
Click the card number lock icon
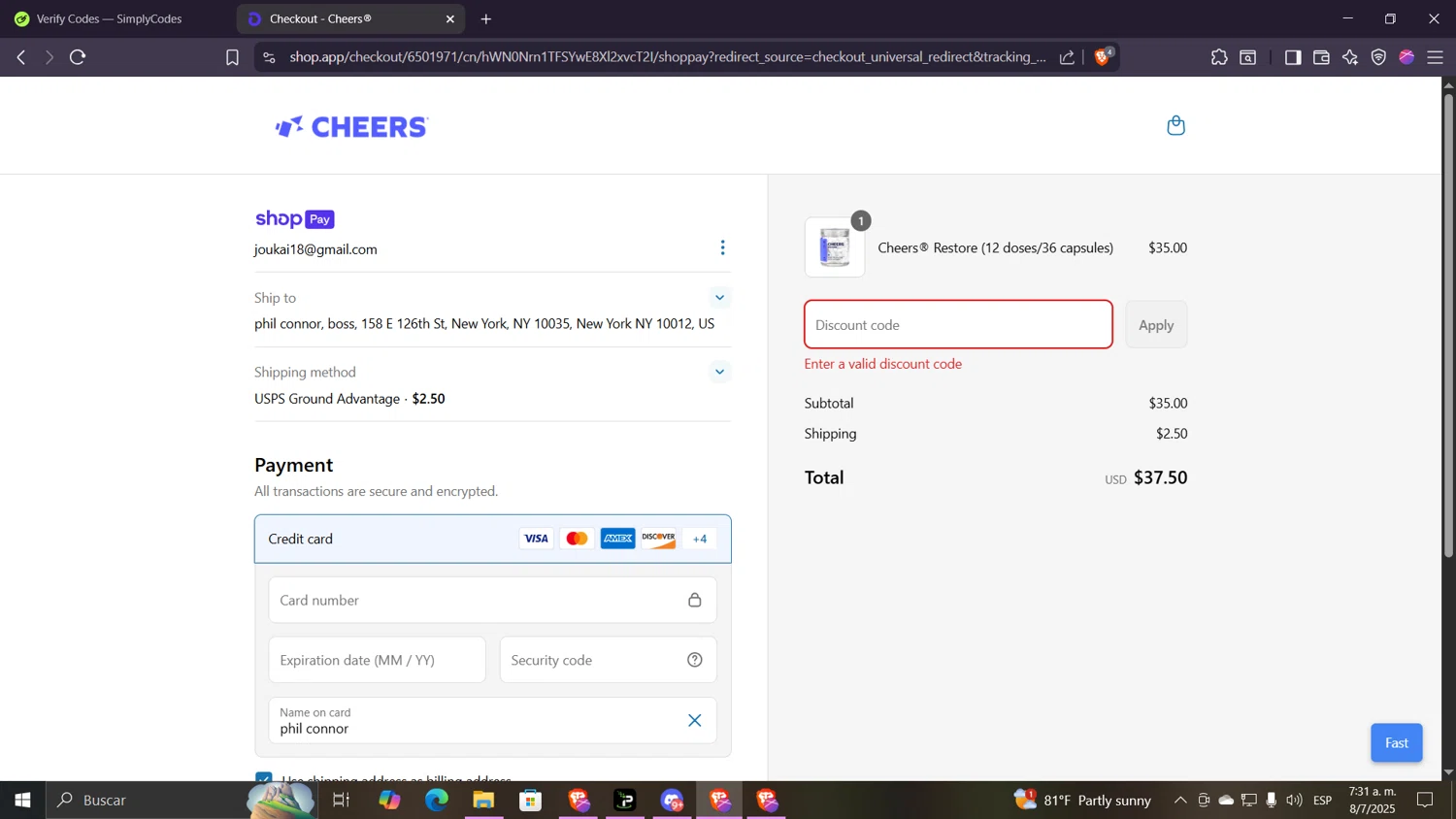[x=695, y=600]
